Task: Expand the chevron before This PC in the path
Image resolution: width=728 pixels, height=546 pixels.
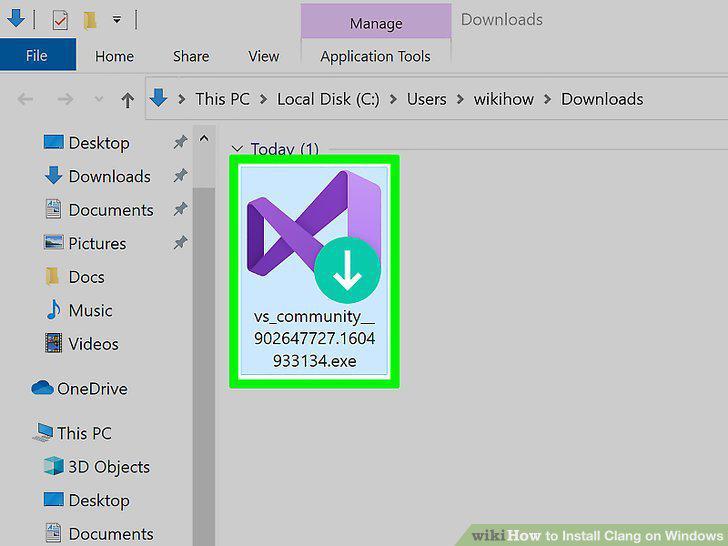Action: [182, 99]
